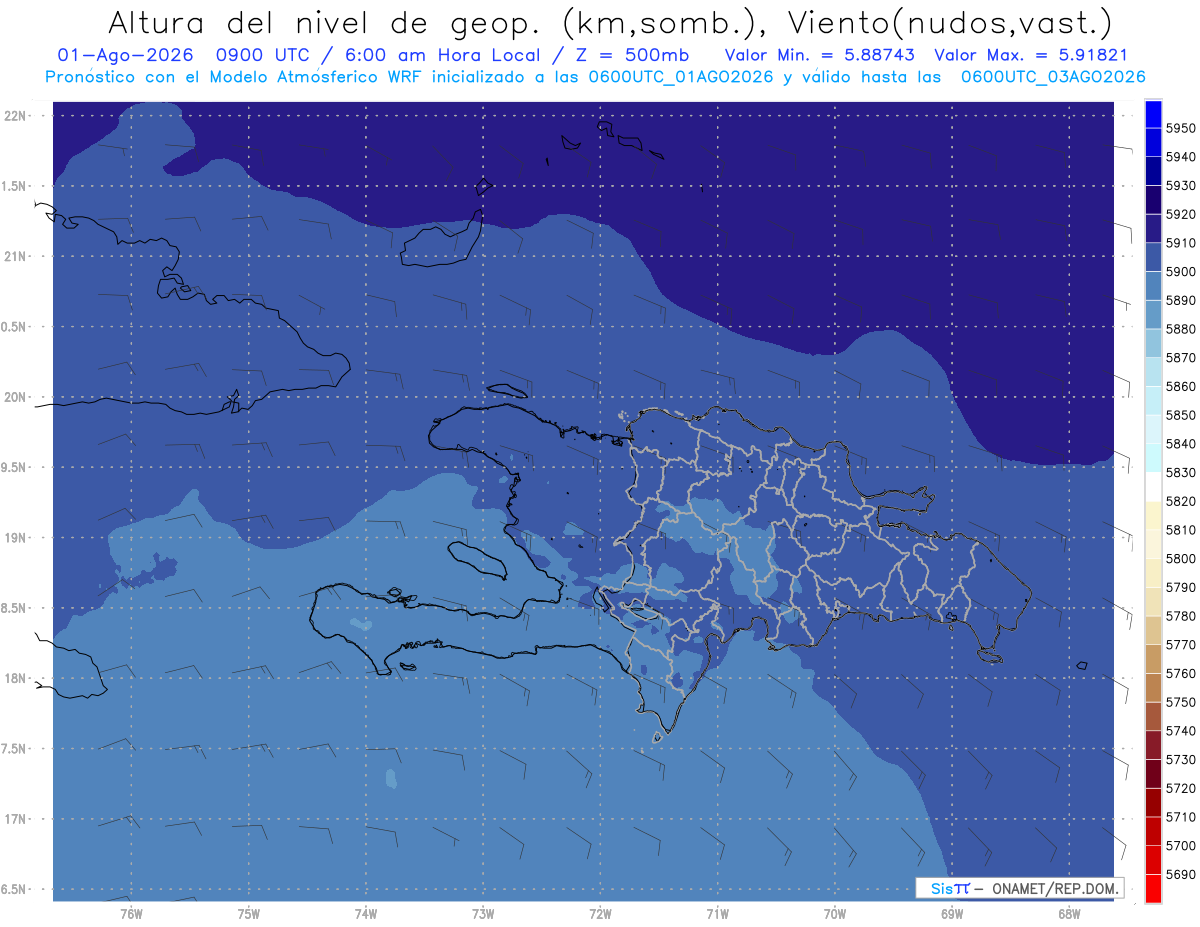1200x927 pixels.
Task: Click the colorbar label '5950'
Action: [1180, 128]
